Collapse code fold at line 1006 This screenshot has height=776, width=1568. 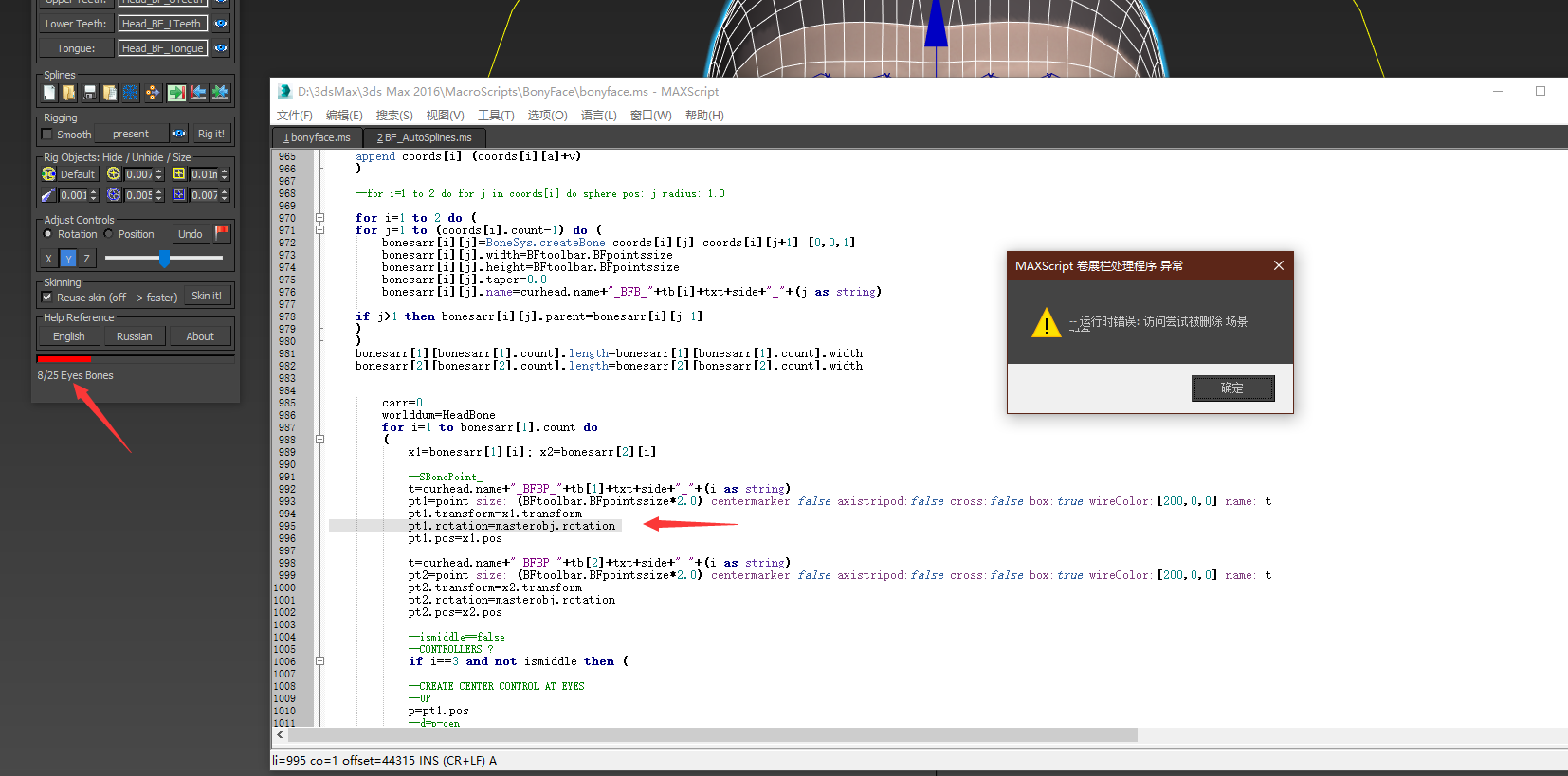(320, 661)
